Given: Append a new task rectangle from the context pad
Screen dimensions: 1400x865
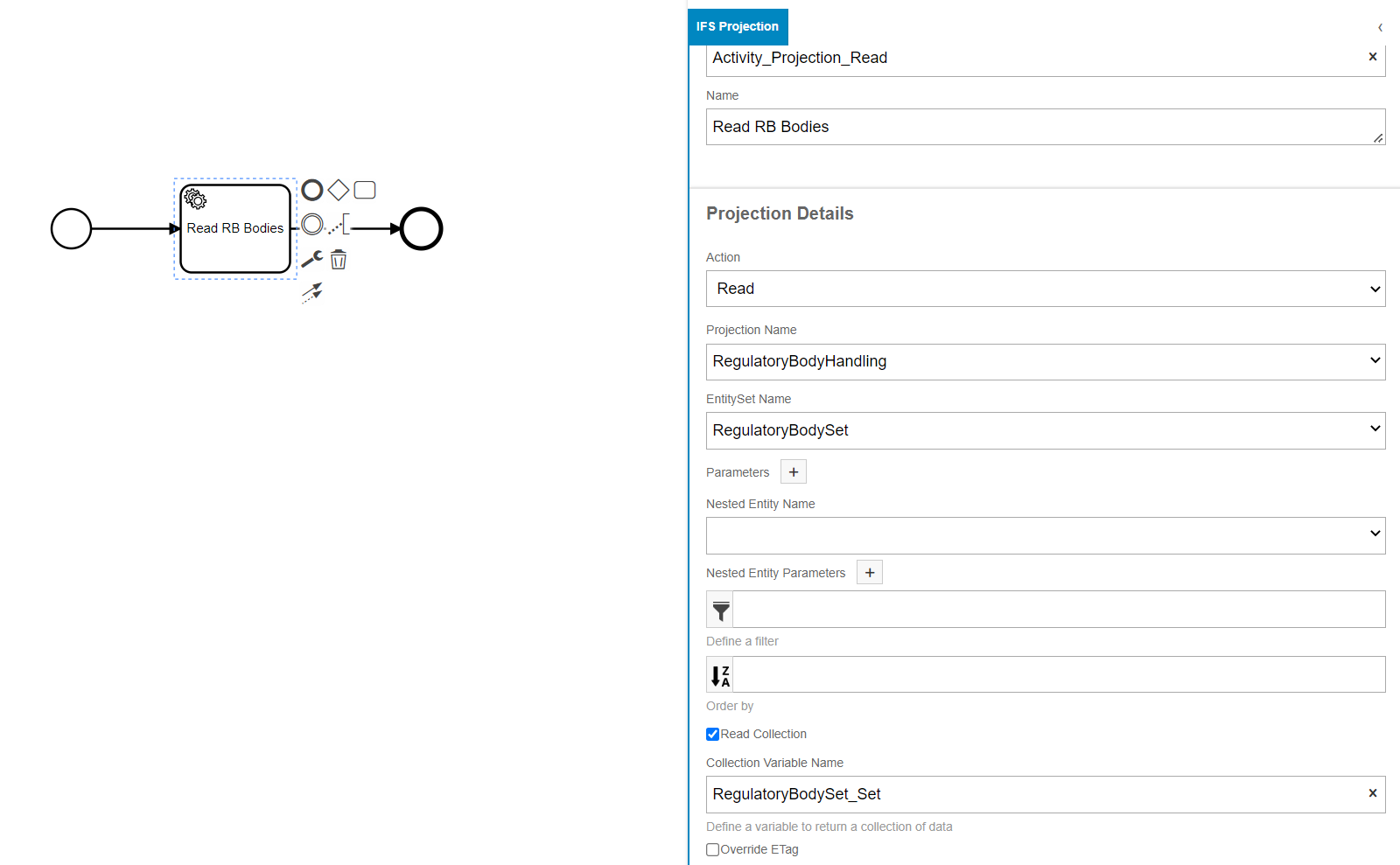Looking at the screenshot, I should [365, 190].
